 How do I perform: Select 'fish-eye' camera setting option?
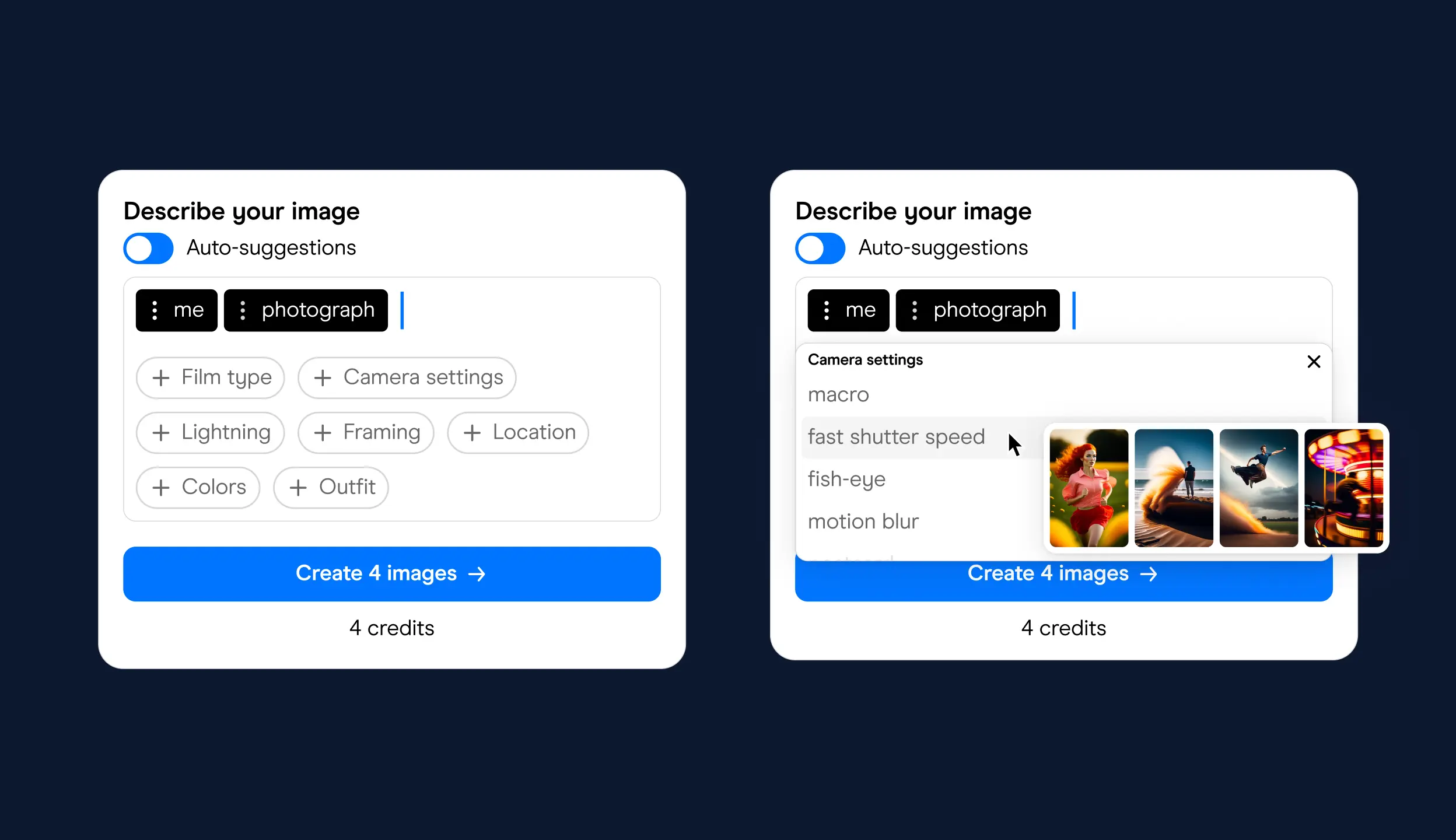(847, 479)
